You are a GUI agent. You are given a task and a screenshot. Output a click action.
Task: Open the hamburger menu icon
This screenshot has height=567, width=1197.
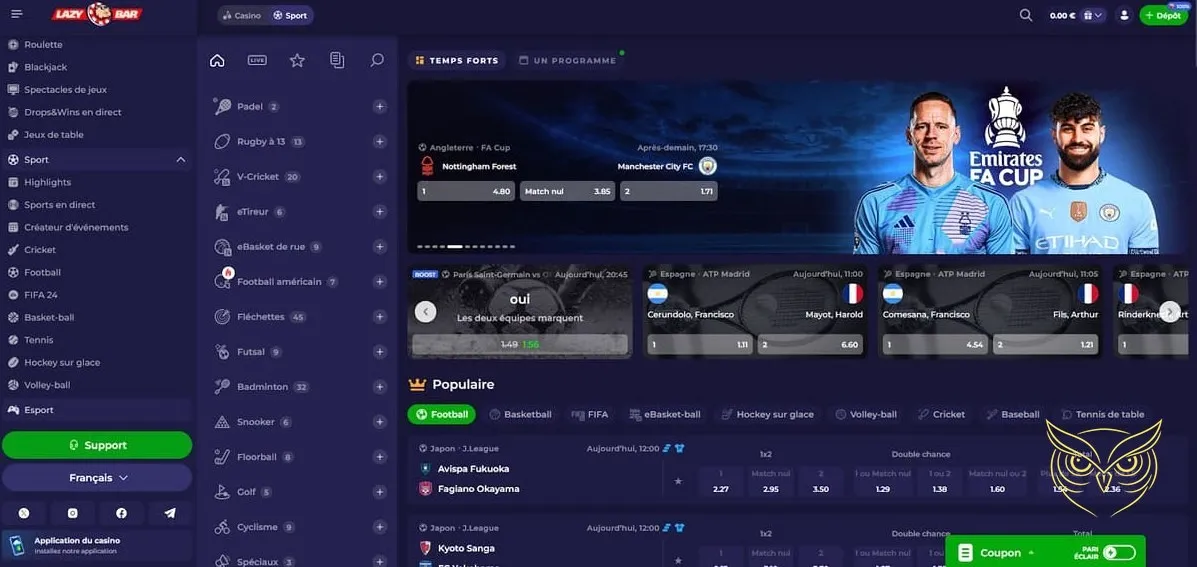click(x=16, y=15)
